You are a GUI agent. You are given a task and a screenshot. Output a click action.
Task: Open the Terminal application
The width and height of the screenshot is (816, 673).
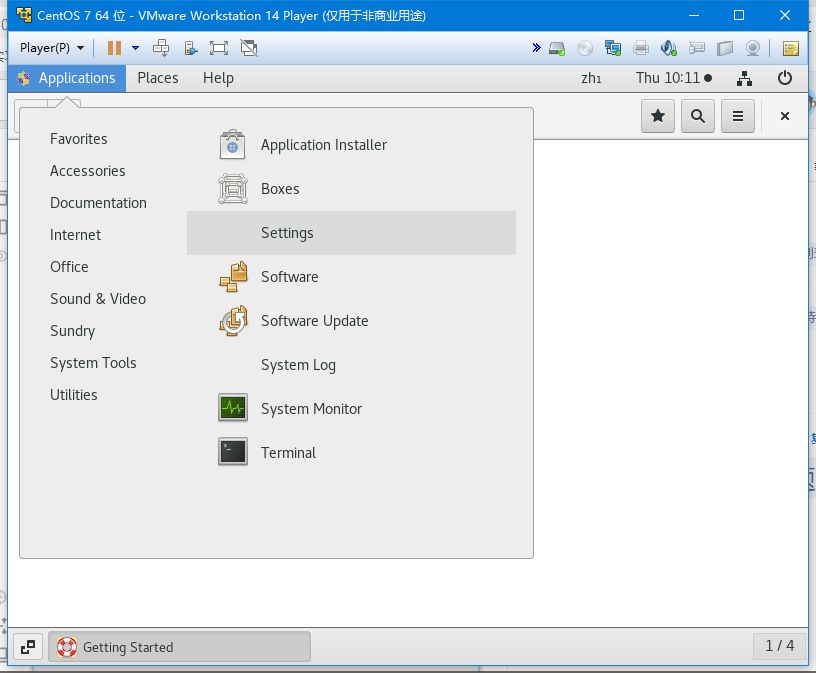288,452
